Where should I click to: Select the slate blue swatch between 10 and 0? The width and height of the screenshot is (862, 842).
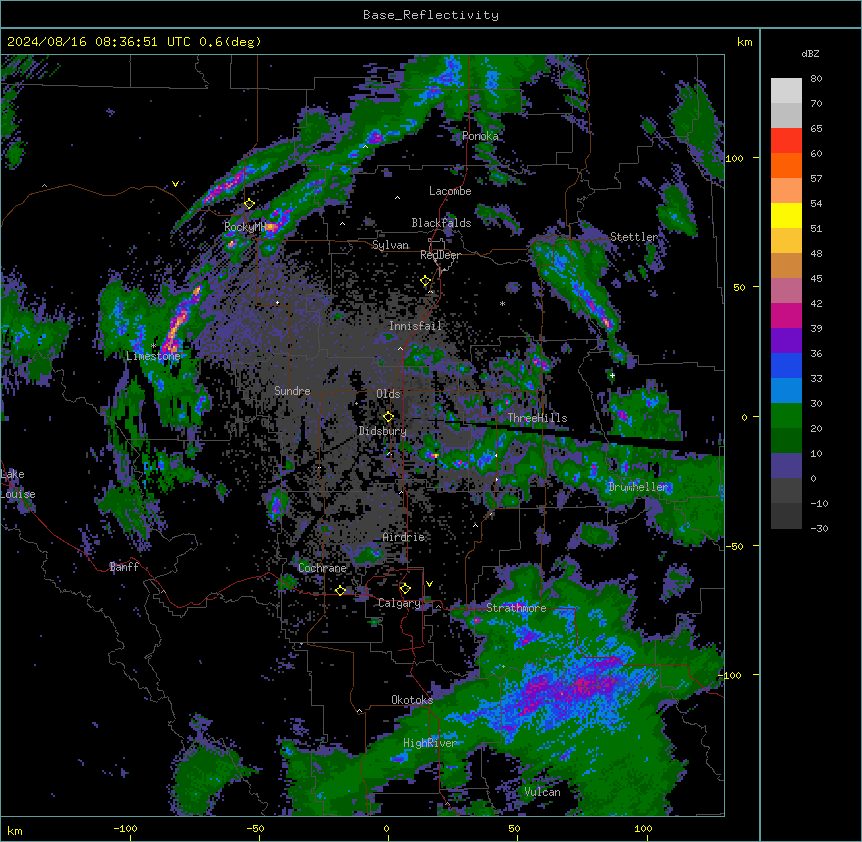tap(786, 466)
